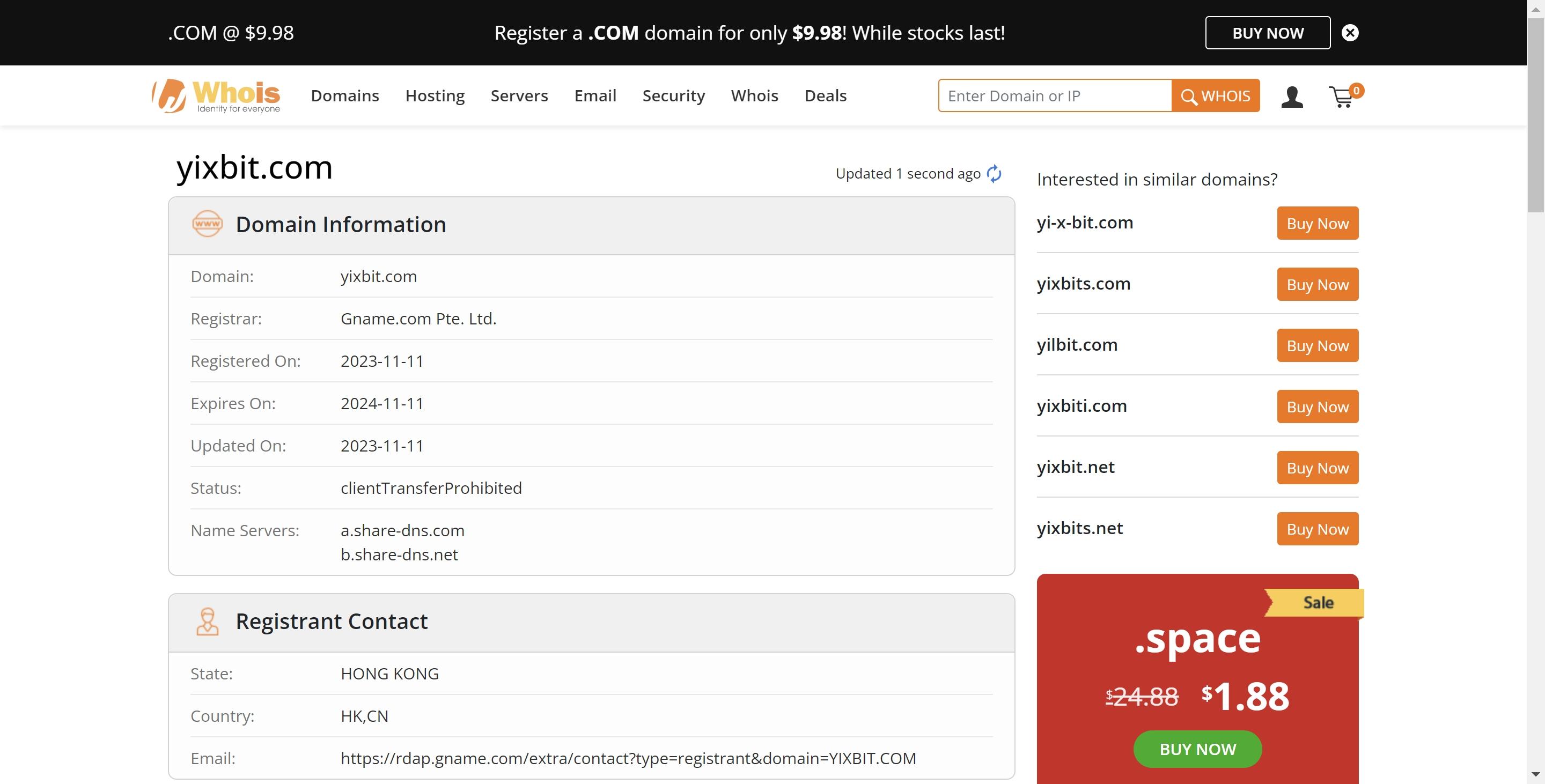Click the Hosting menu tab
This screenshot has height=784, width=1545.
point(435,95)
